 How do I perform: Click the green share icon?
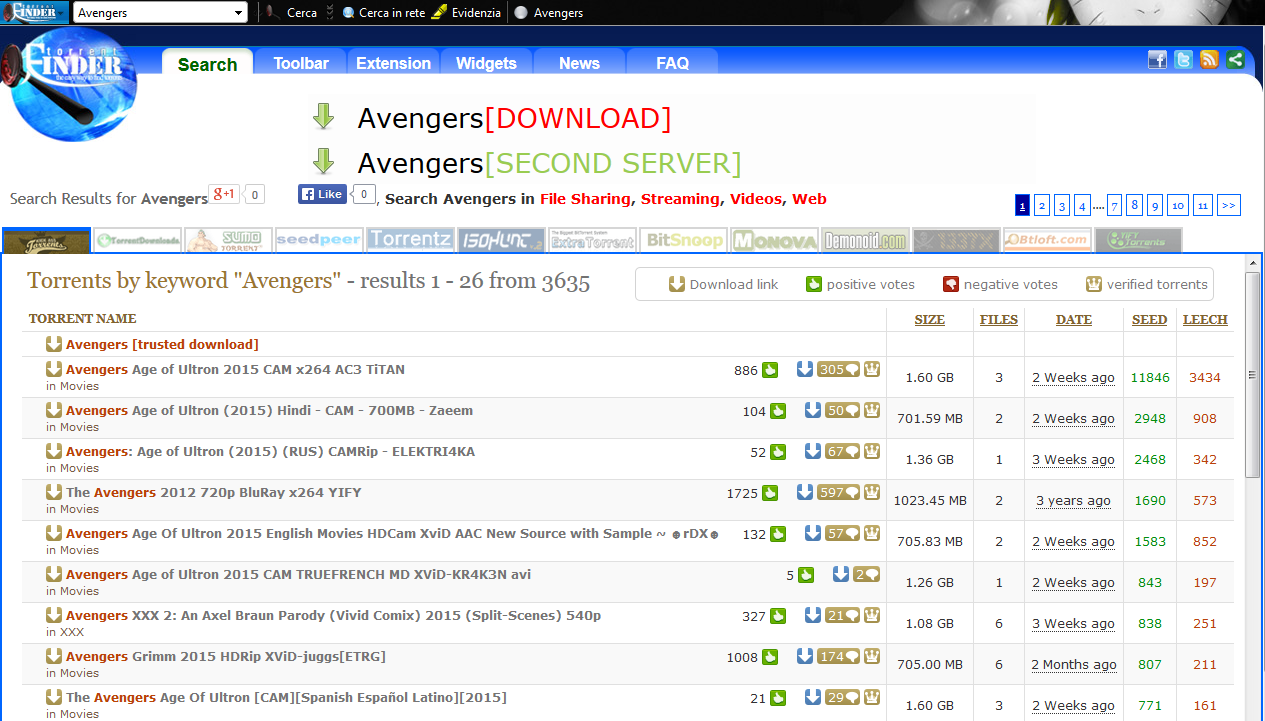tap(1235, 60)
